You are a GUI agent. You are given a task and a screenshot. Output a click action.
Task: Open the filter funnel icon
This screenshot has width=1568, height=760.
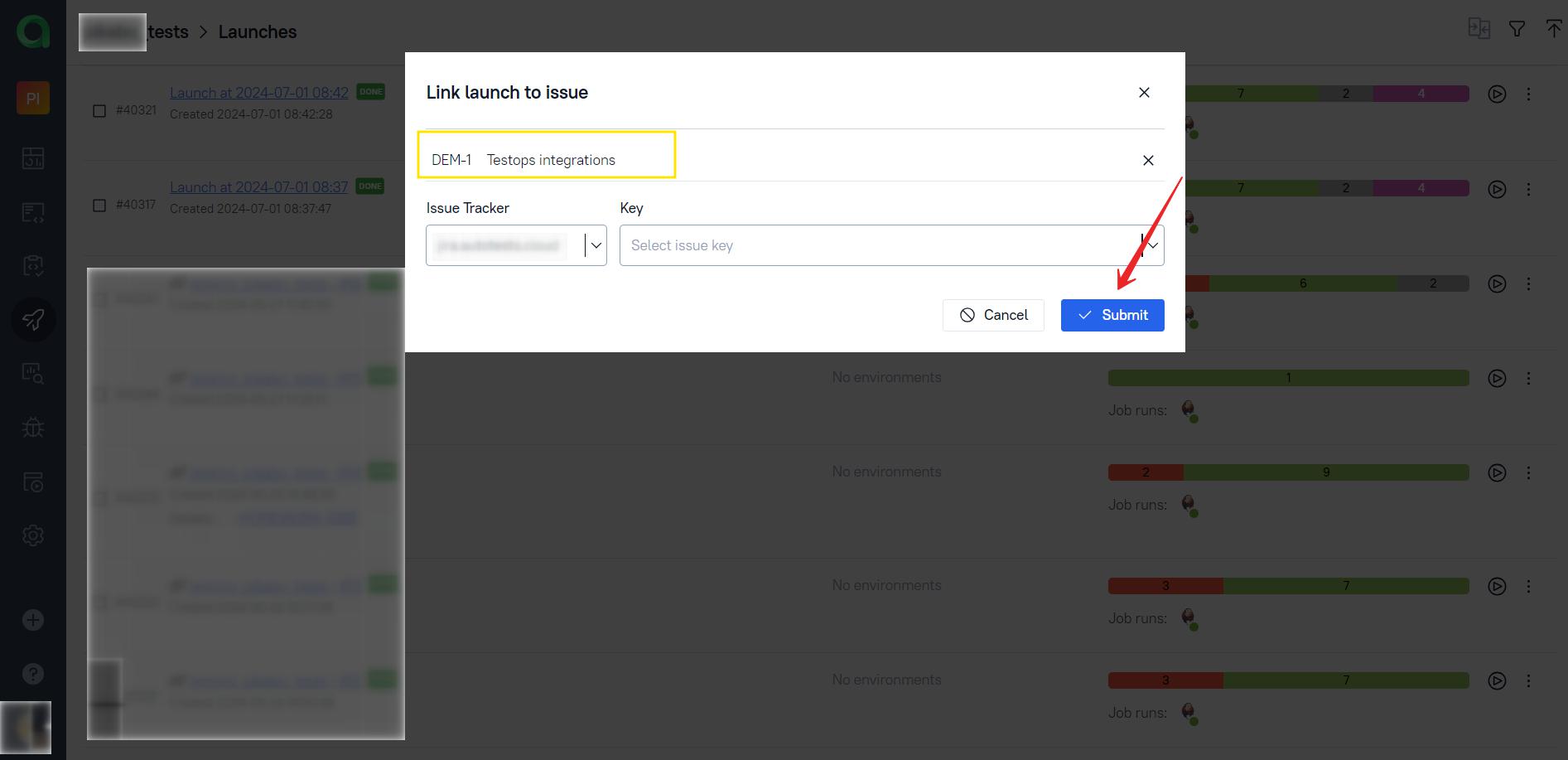tap(1517, 29)
